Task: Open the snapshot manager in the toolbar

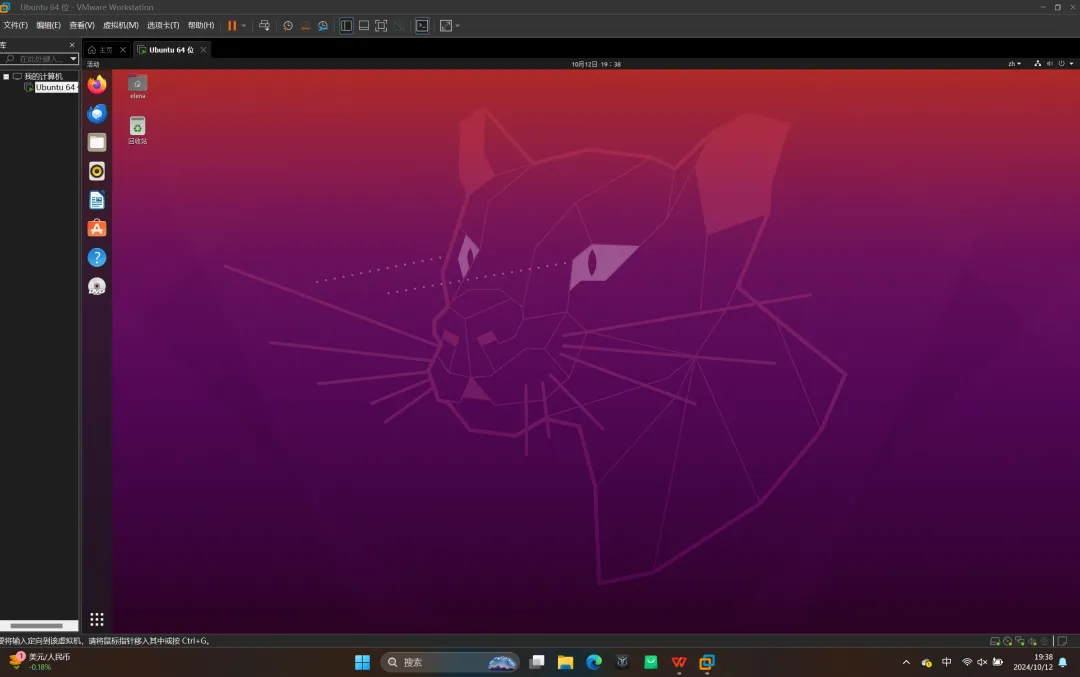Action: (x=322, y=25)
